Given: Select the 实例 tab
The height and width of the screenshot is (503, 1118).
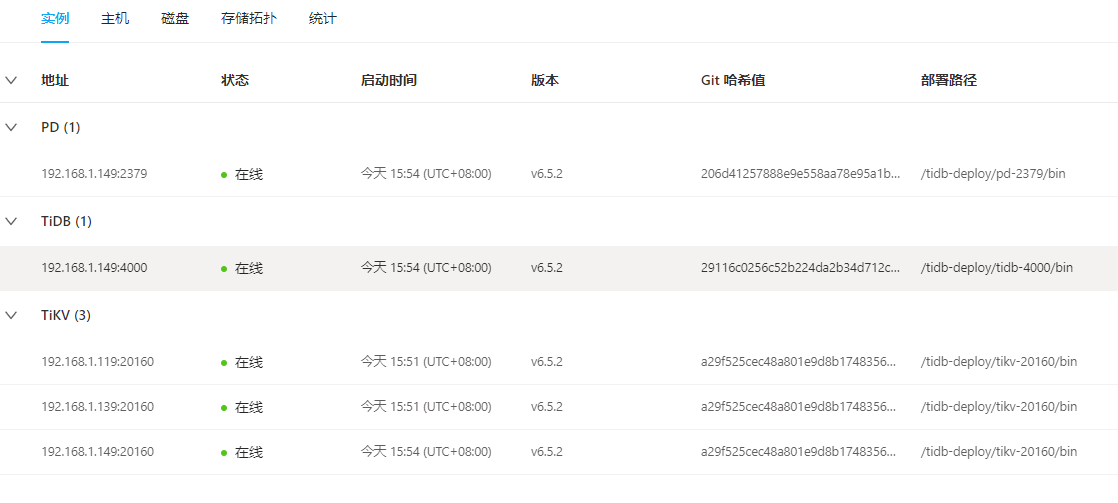Looking at the screenshot, I should [x=55, y=19].
